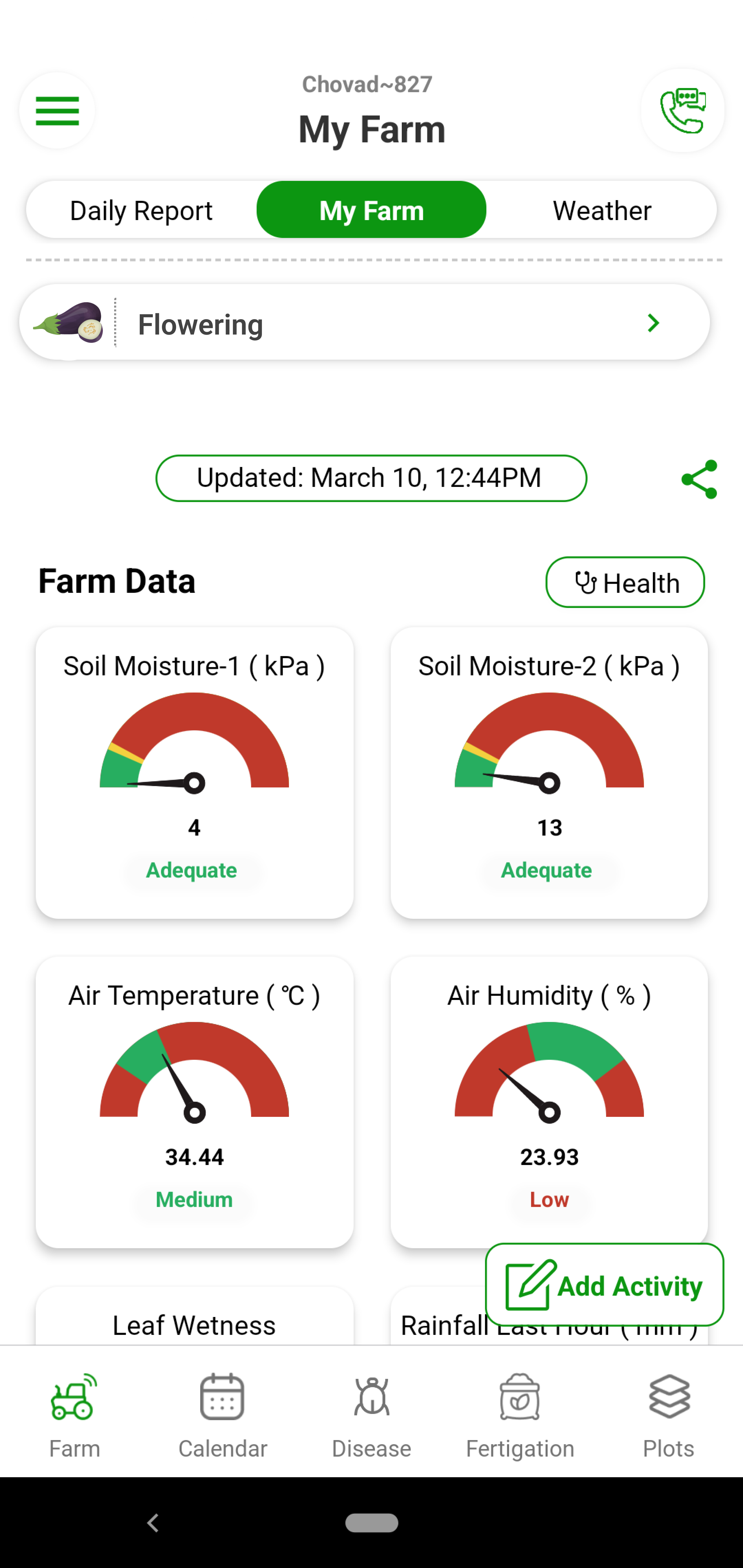743x1568 pixels.
Task: Open the hamburger menu
Action: (x=57, y=110)
